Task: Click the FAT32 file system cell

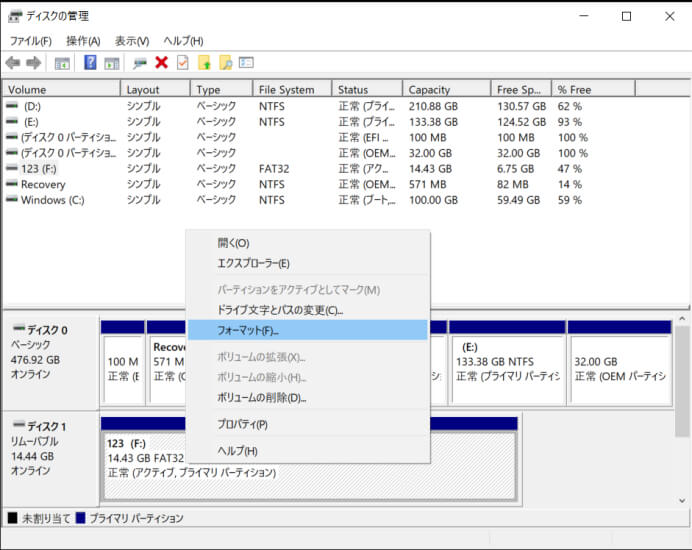Action: click(274, 169)
